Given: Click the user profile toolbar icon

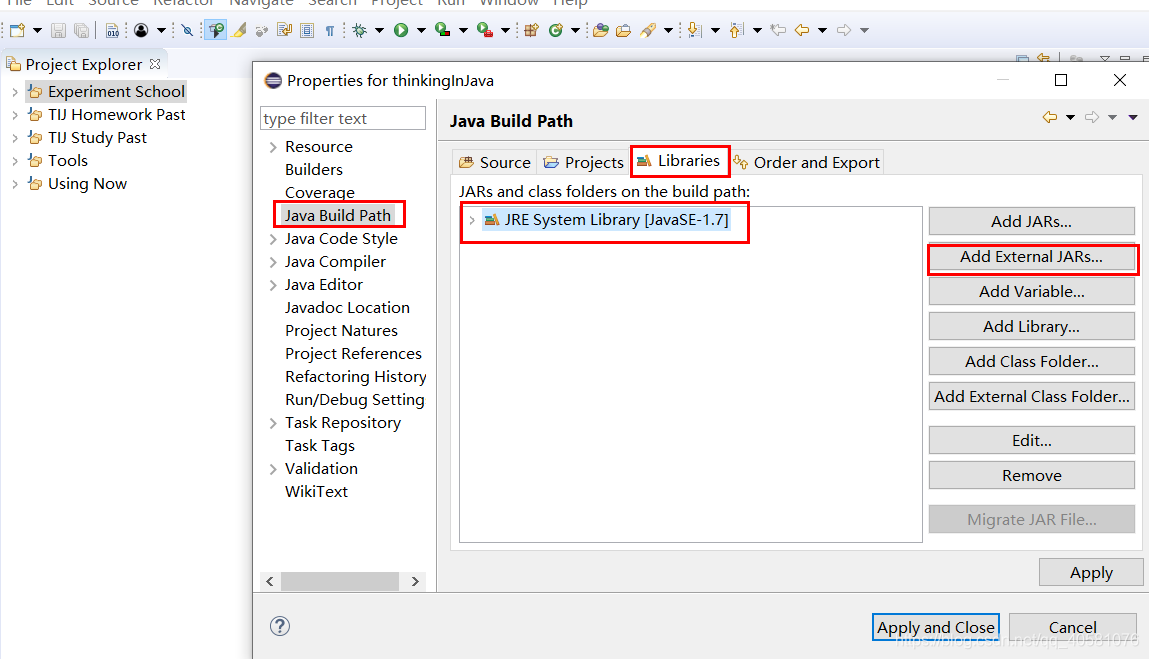Looking at the screenshot, I should pyautogui.click(x=141, y=30).
